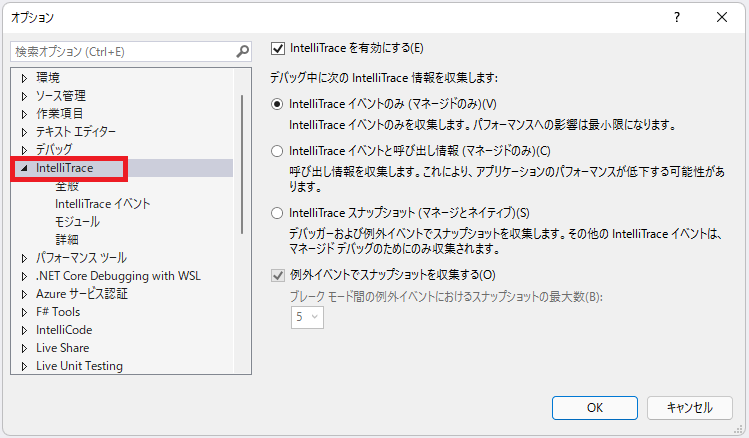This screenshot has width=749, height=438.
Task: Select IntelliTrace イベント tree item
Action: click(103, 204)
